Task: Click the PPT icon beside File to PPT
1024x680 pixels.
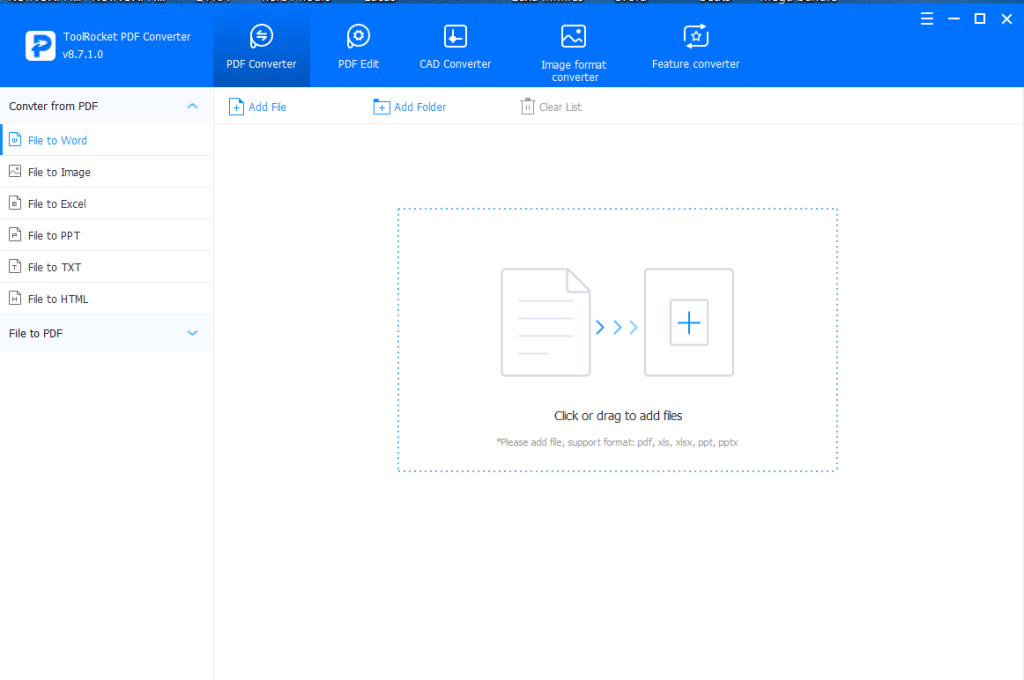Action: (15, 235)
